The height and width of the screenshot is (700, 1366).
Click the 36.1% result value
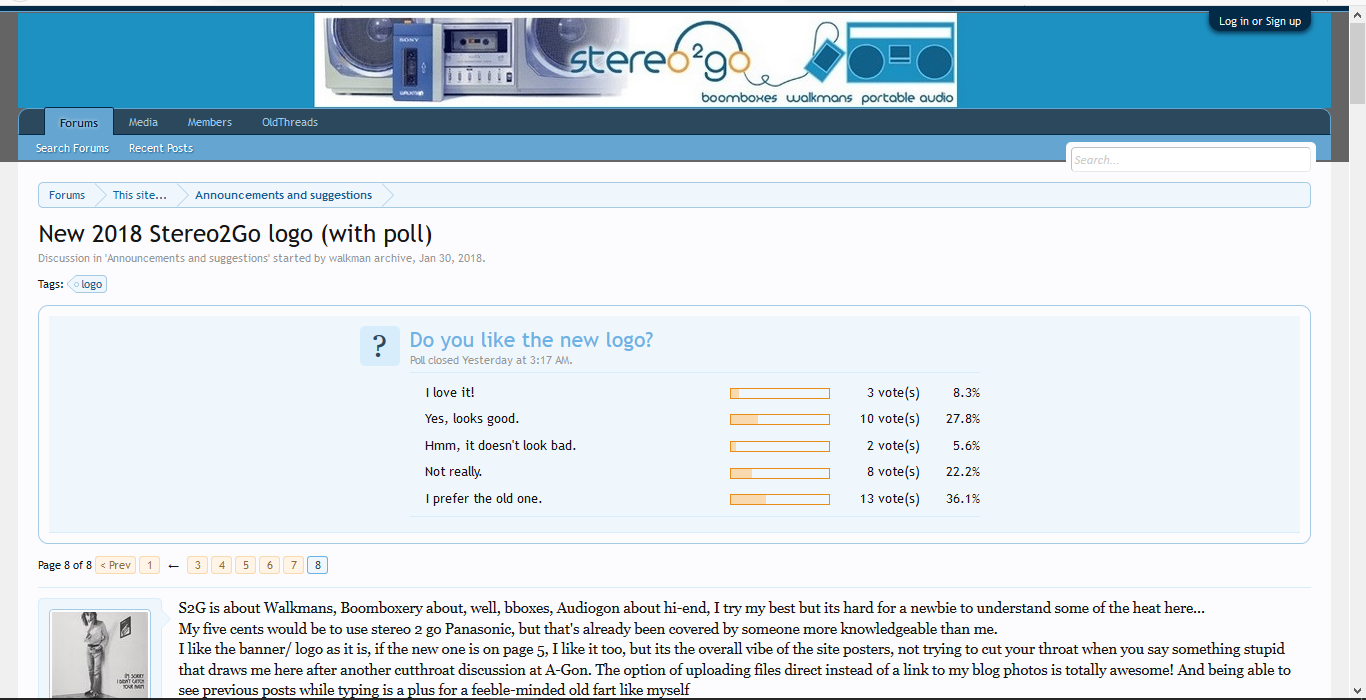coord(963,499)
